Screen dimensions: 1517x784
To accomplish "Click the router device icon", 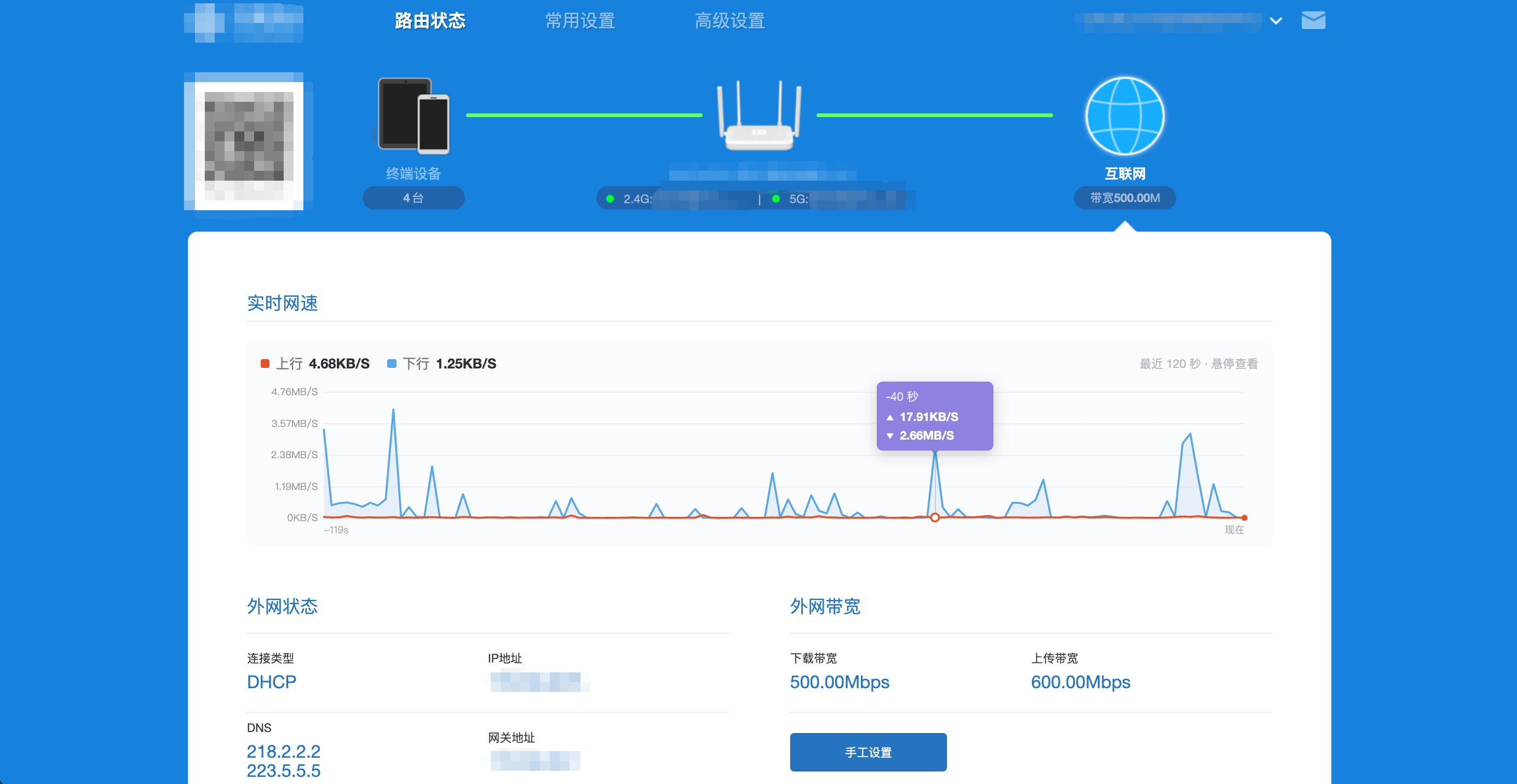I will 759,116.
